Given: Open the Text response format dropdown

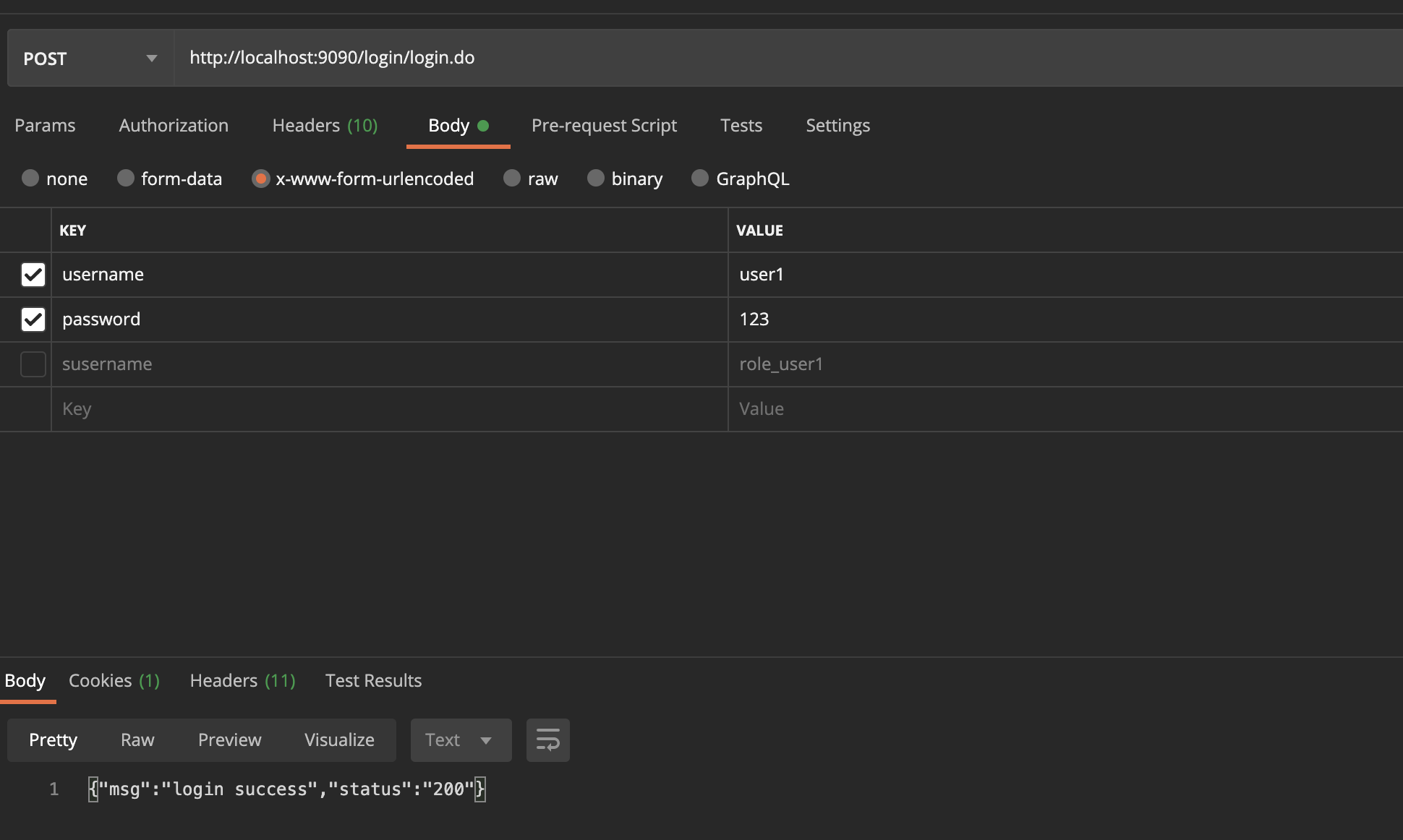Looking at the screenshot, I should (x=461, y=740).
